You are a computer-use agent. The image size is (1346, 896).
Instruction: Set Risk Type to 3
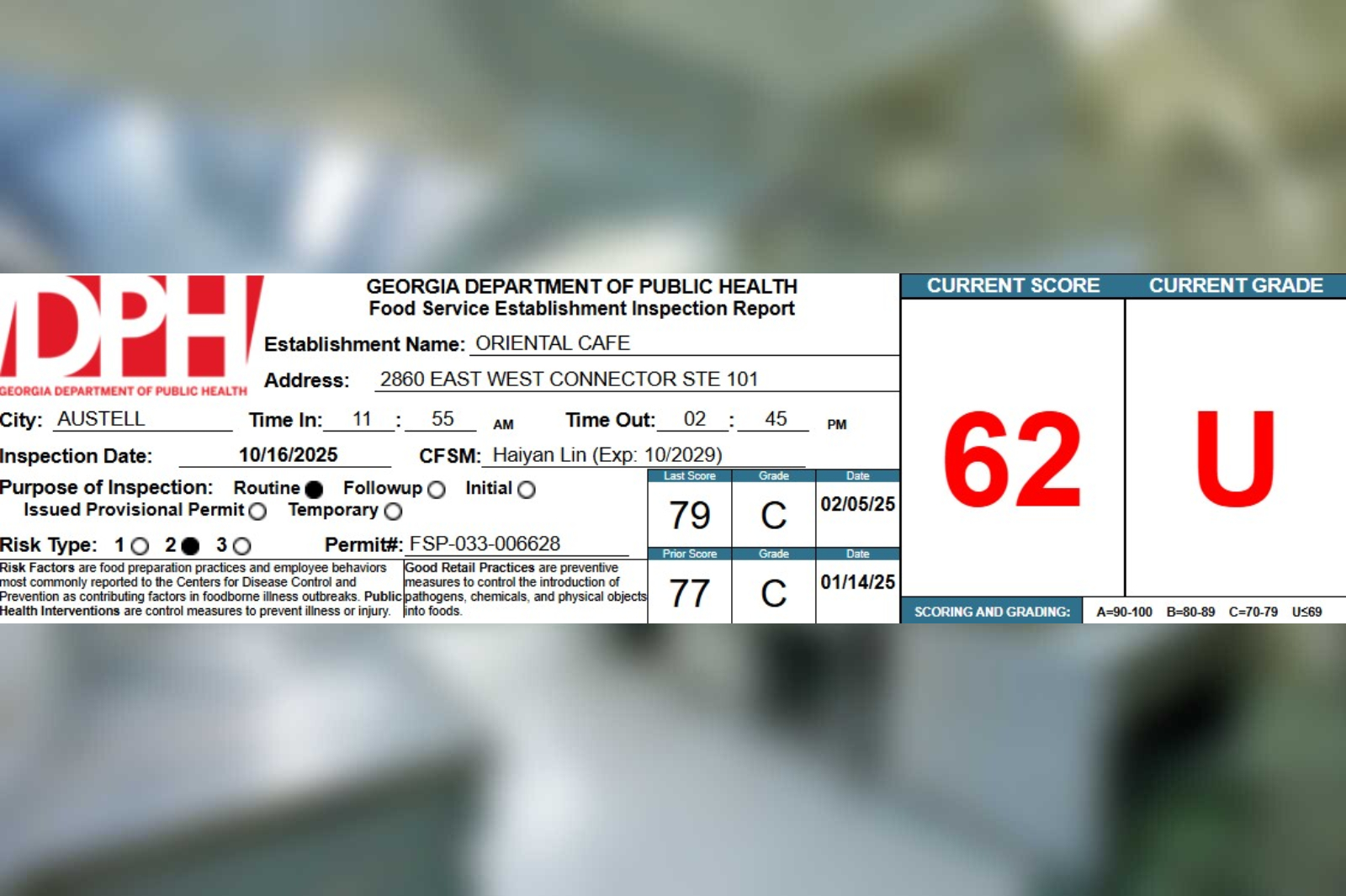pos(242,547)
